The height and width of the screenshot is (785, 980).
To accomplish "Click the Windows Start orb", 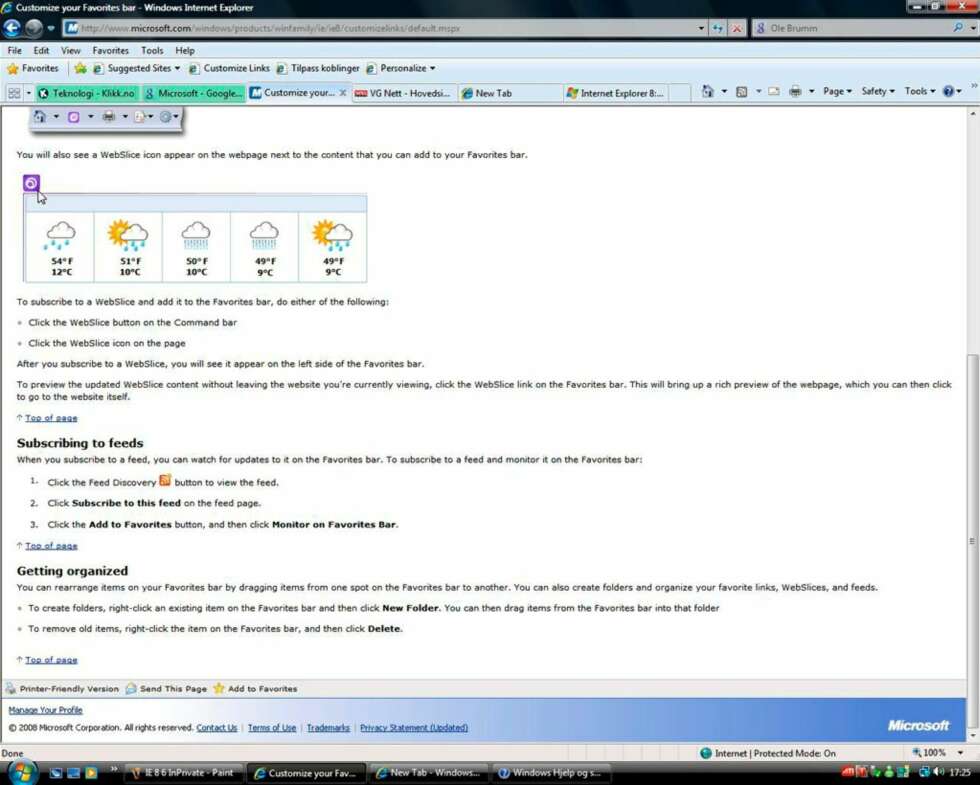I will pos(22,772).
